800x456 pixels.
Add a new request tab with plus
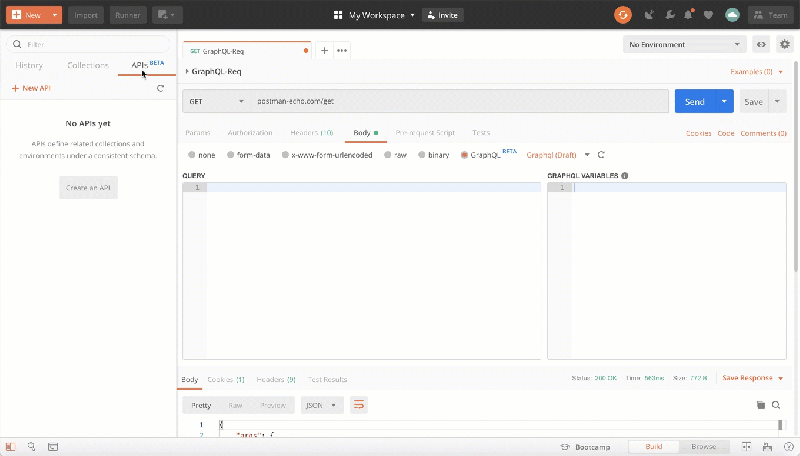324,50
